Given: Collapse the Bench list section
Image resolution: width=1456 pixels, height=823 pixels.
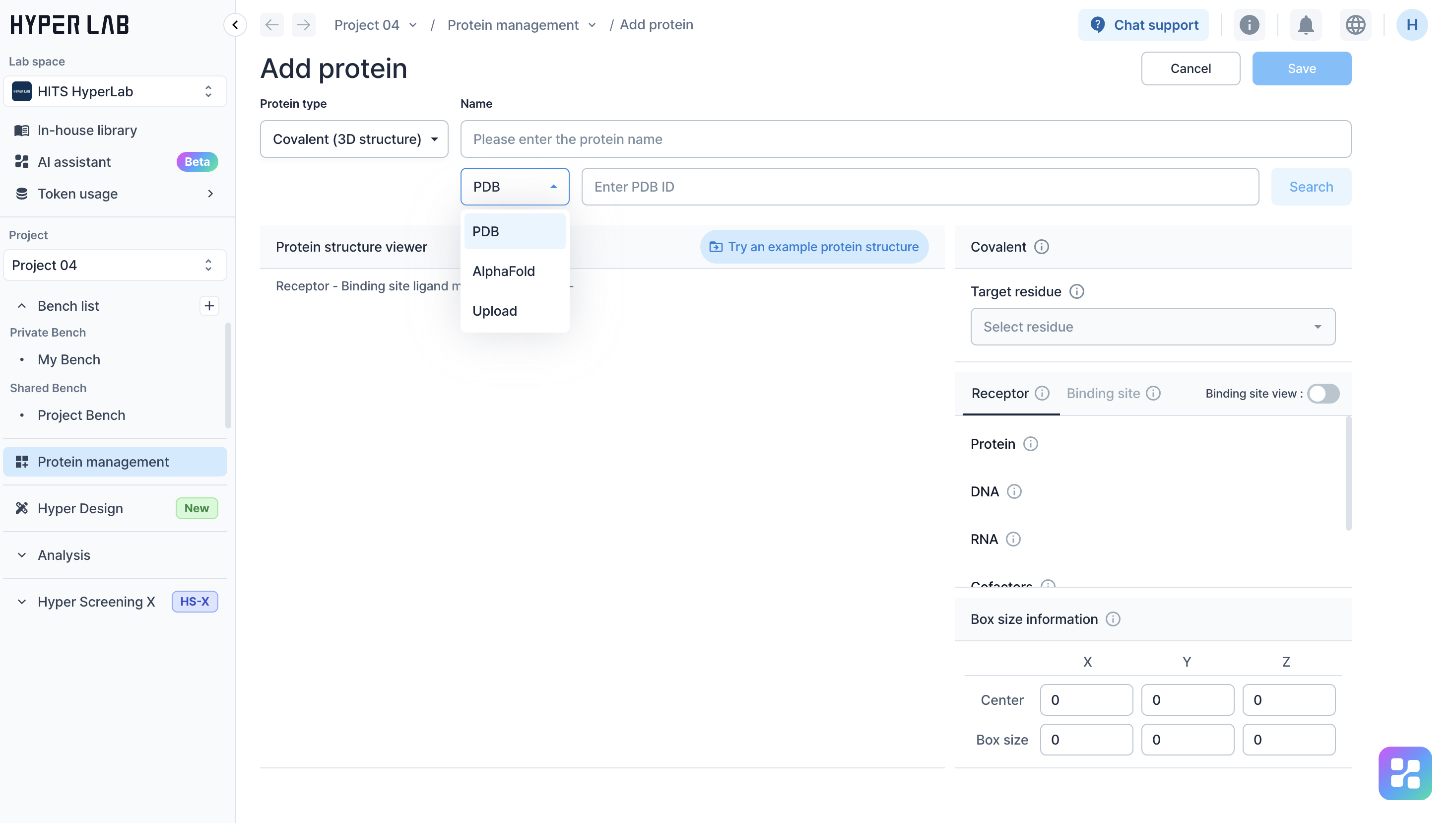Looking at the screenshot, I should [x=22, y=306].
